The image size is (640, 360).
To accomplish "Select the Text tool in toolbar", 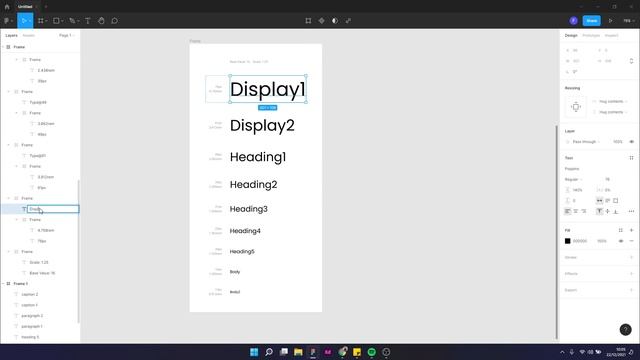I will 88,21.
